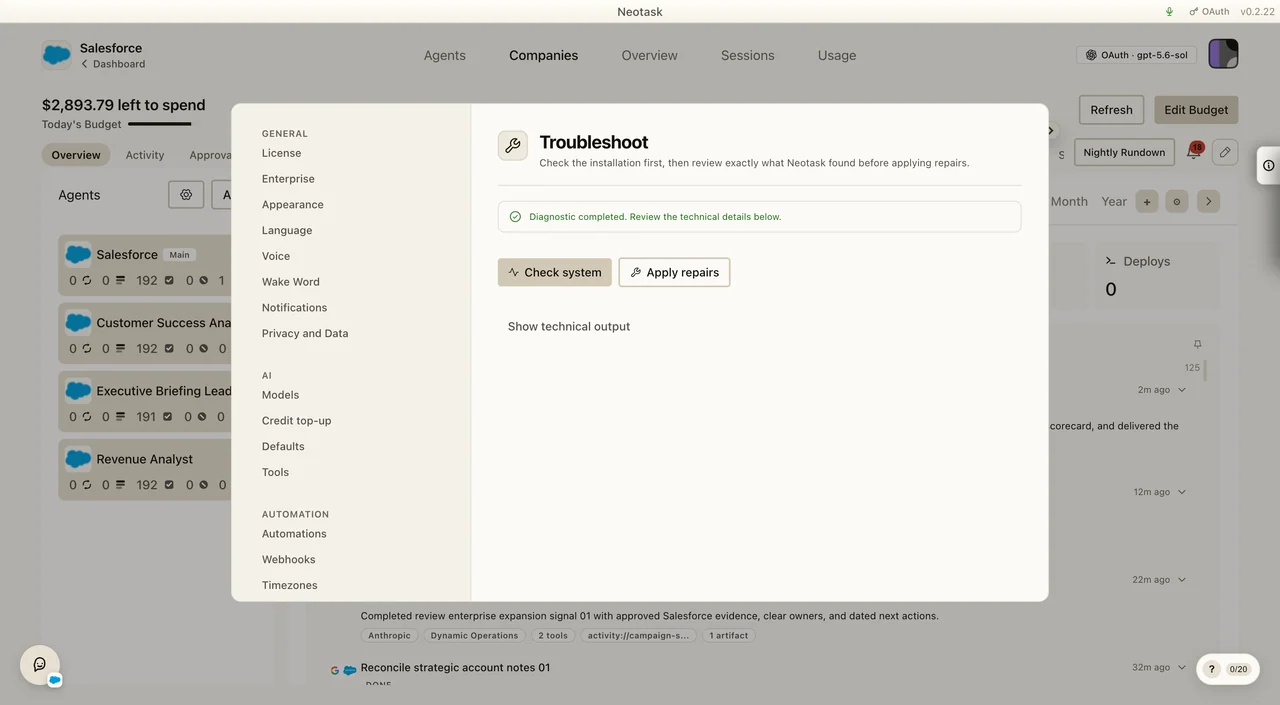Select the Month range tab
This screenshot has height=705, width=1280.
click(x=1069, y=201)
